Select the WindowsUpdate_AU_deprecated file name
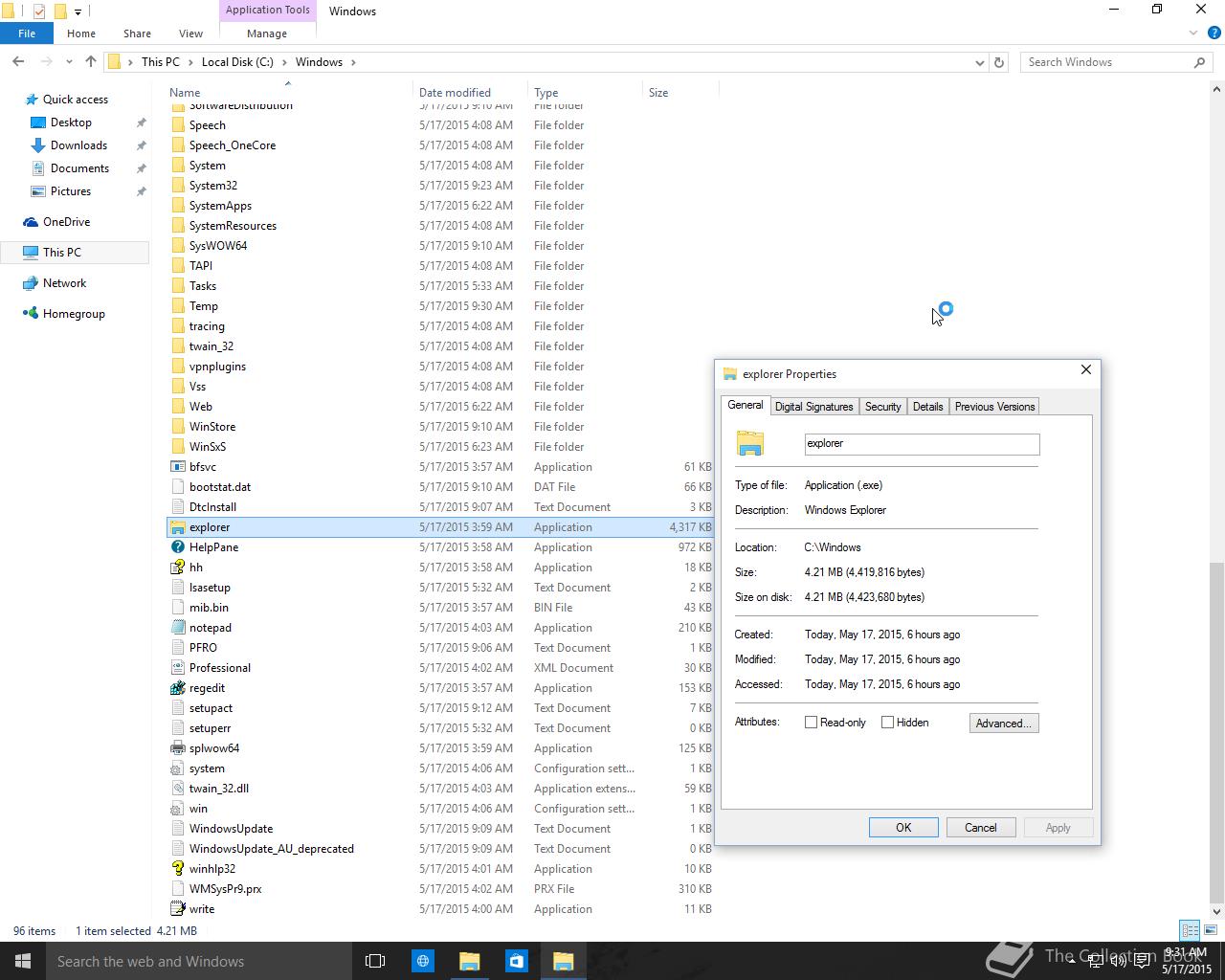Viewport: 1225px width, 980px height. click(272, 849)
